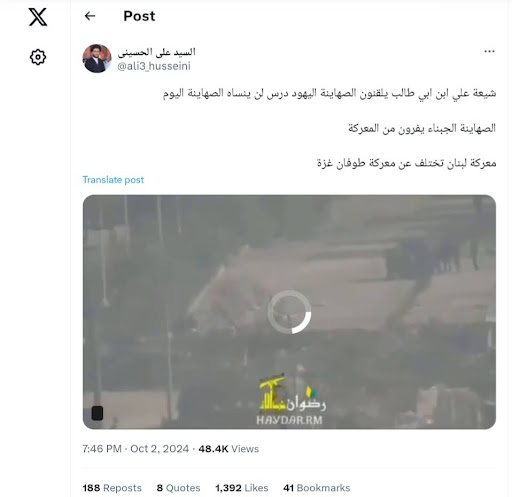Click the X logo in the sidebar
Screen dimensions: 512x497
pos(38,17)
